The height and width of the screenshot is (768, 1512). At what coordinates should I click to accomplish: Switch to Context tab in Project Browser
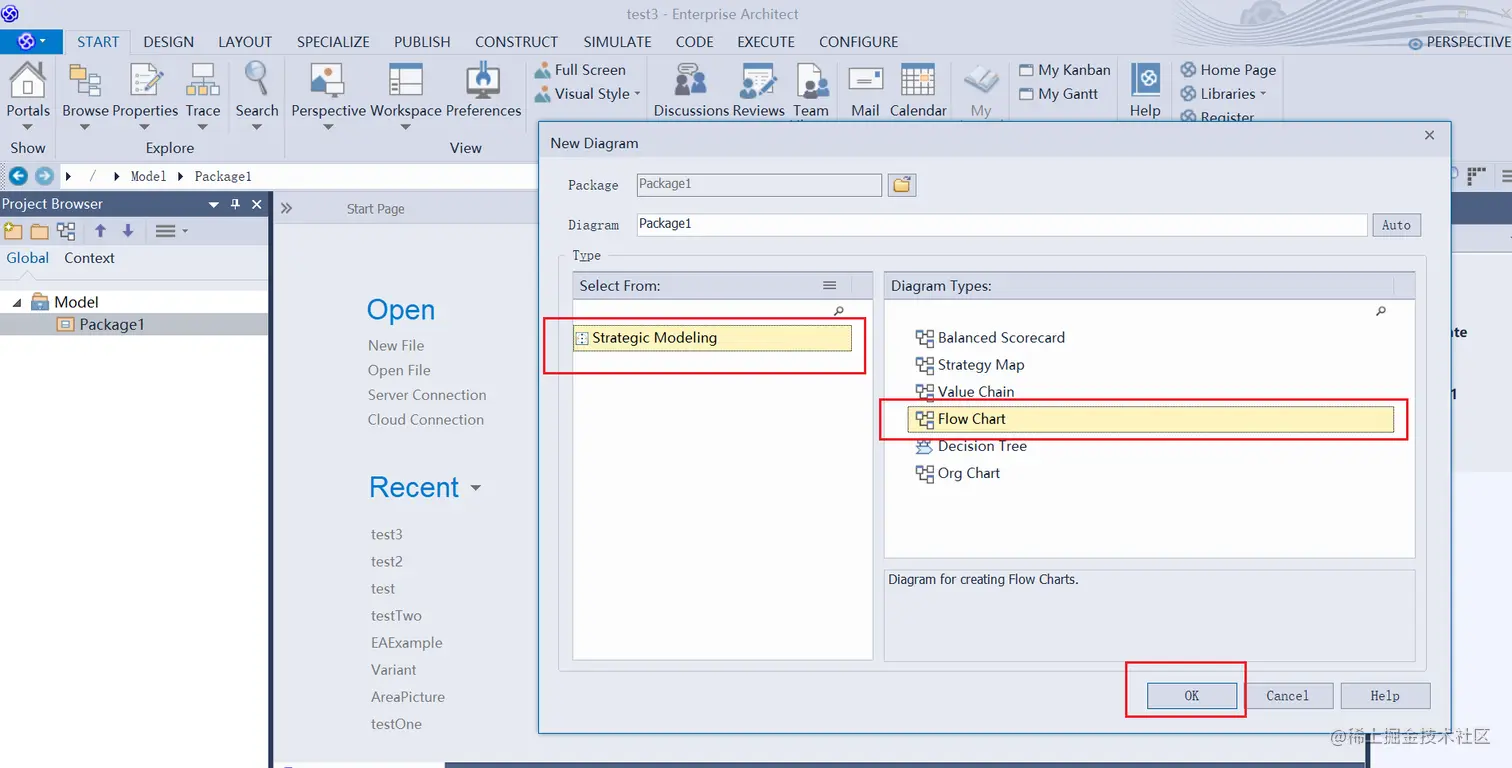(x=89, y=258)
